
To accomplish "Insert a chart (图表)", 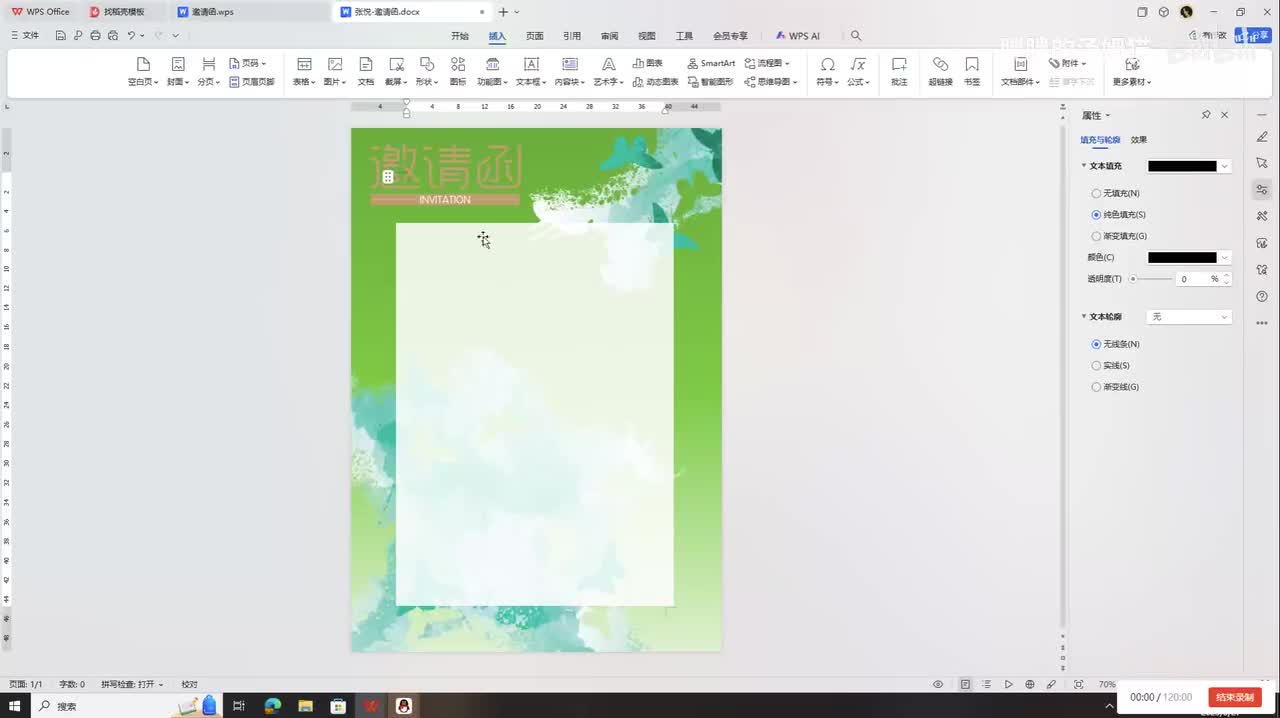I will pos(648,63).
